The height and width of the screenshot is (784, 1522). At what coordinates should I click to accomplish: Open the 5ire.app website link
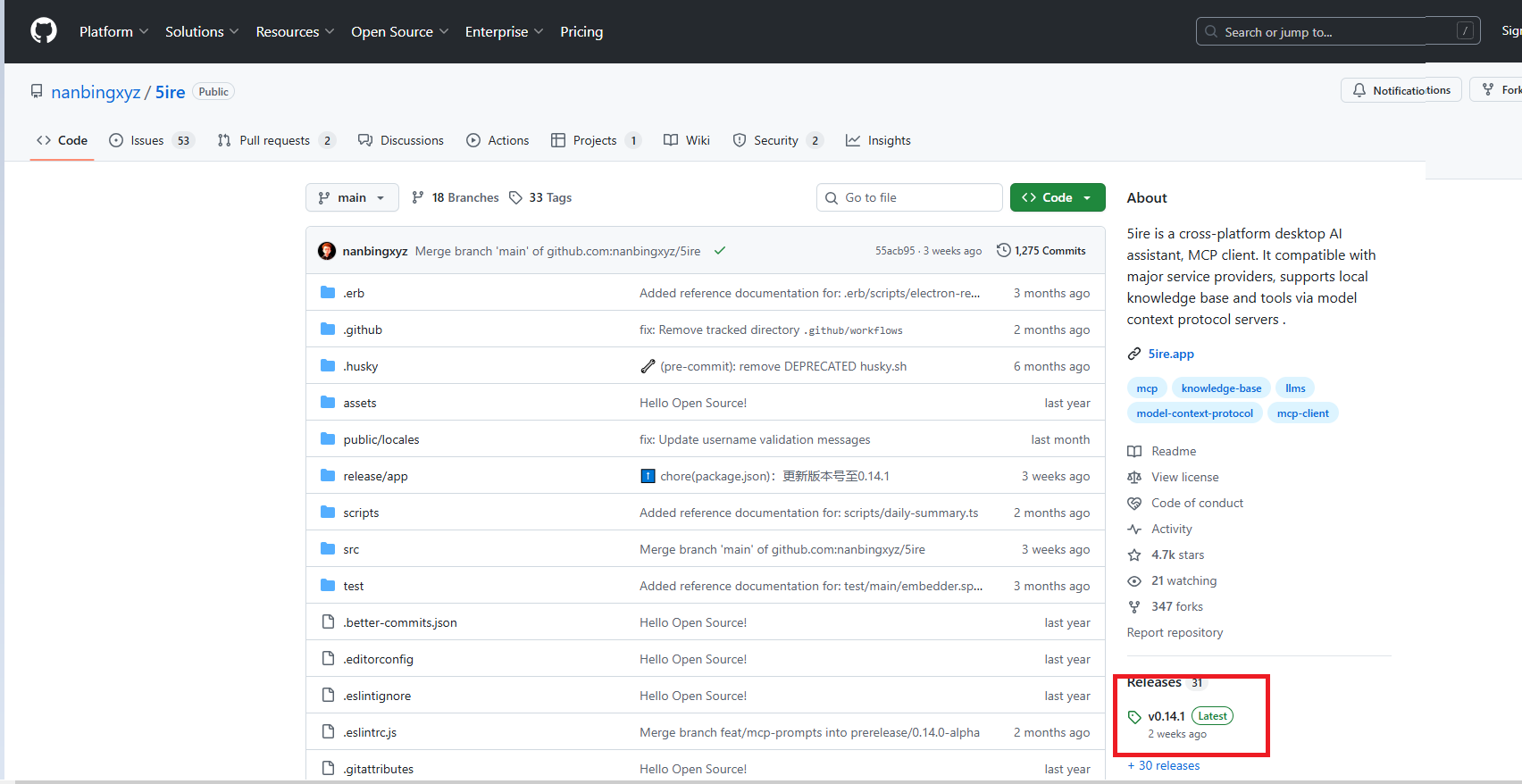point(1170,354)
